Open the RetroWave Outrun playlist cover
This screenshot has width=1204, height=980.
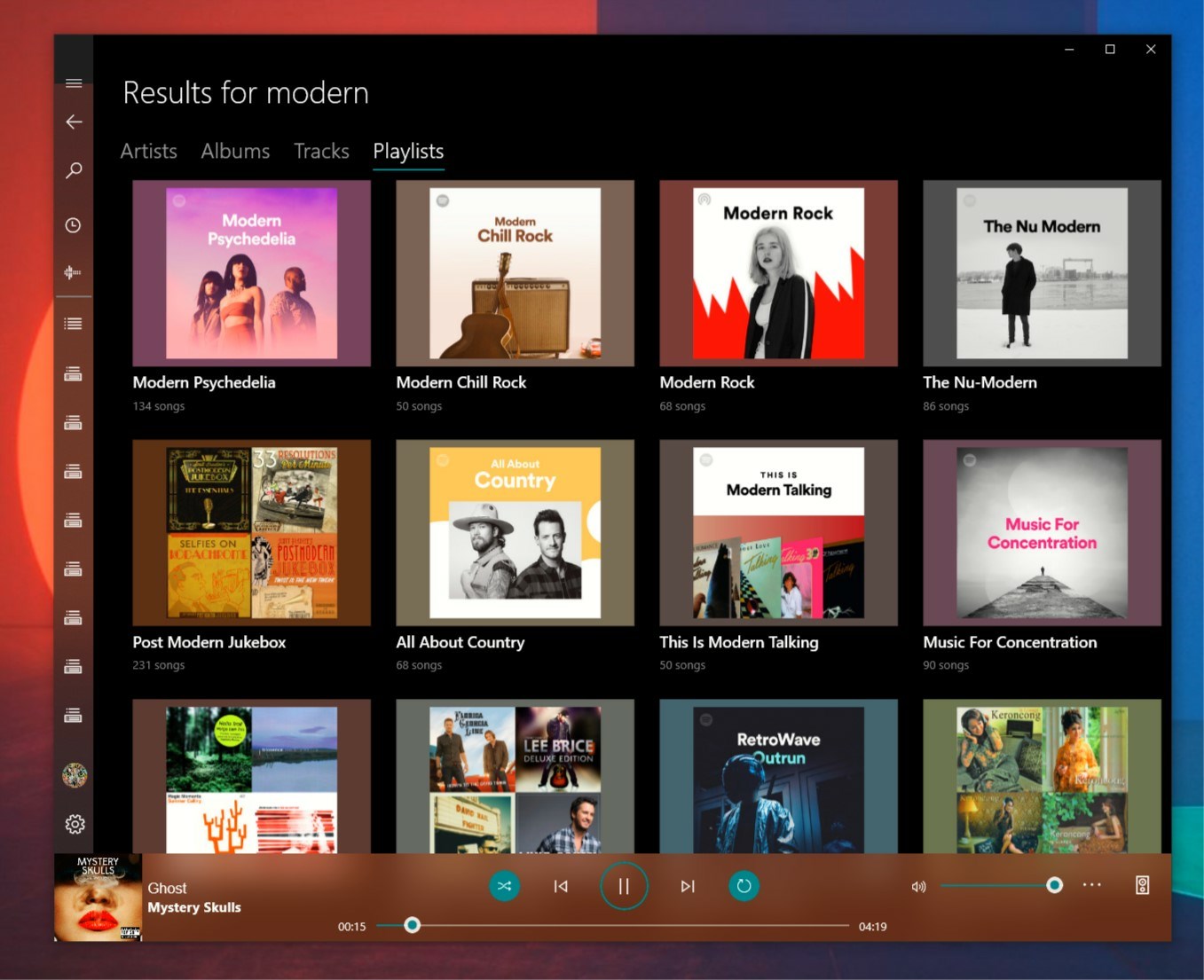pos(779,777)
